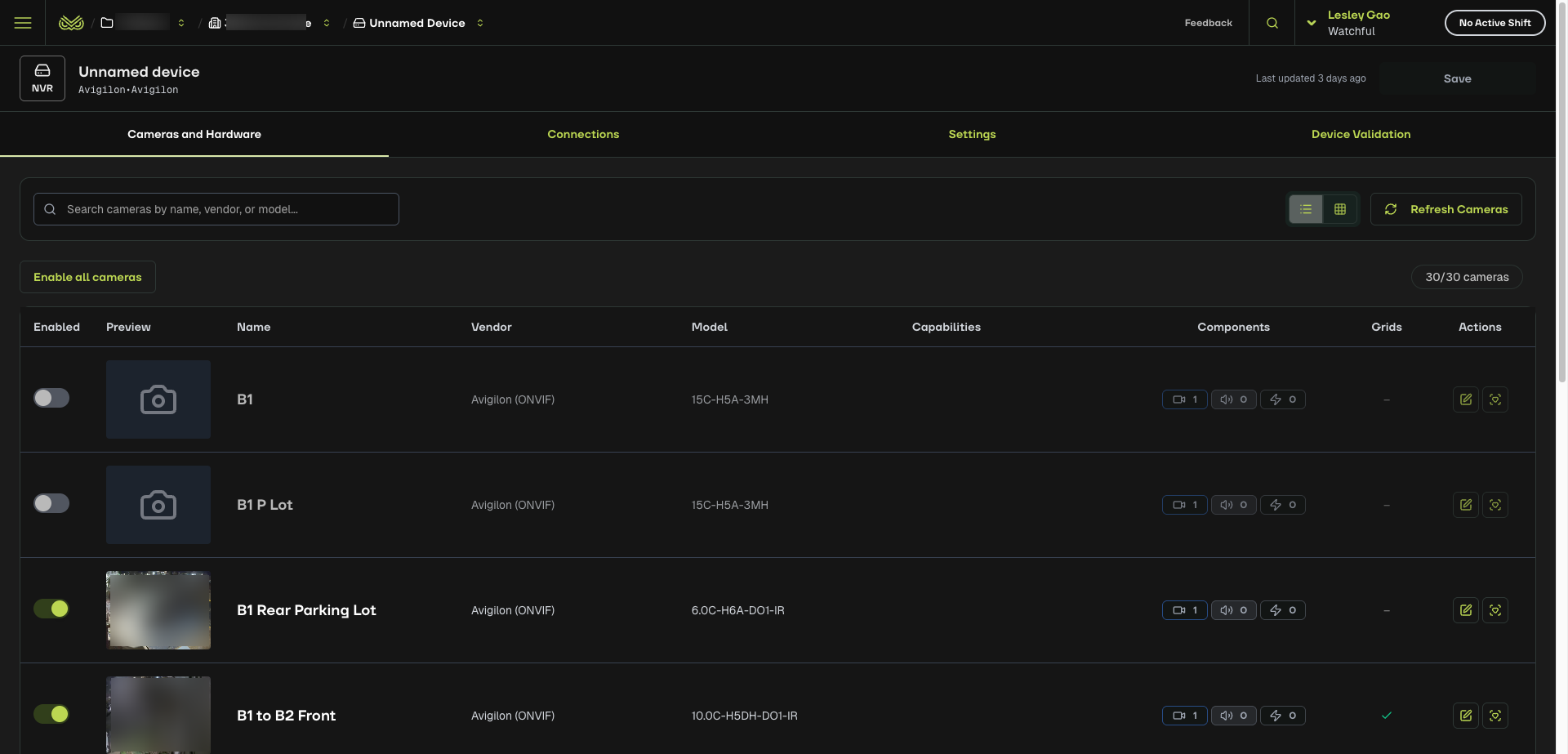The height and width of the screenshot is (754, 1568).
Task: Disable the B1 Rear Parking Lot camera
Action: pyautogui.click(x=51, y=609)
